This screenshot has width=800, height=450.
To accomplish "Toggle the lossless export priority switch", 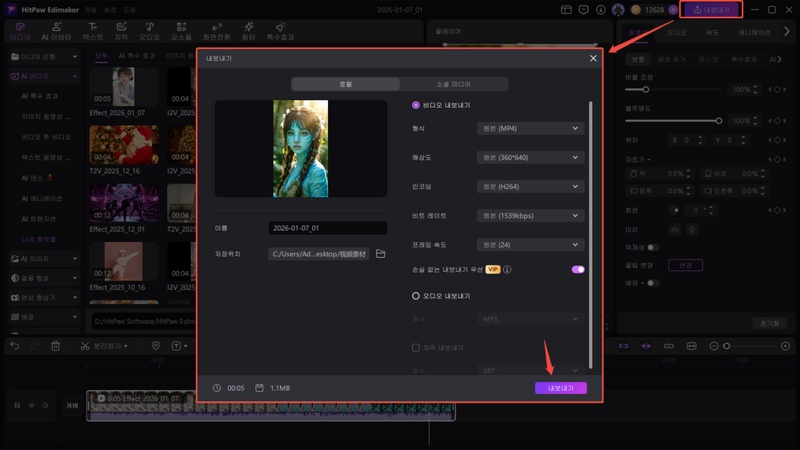I will [x=577, y=269].
